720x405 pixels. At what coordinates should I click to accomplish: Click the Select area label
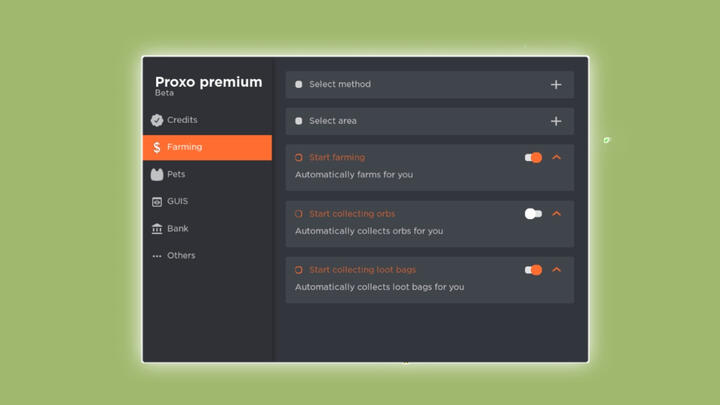(333, 121)
